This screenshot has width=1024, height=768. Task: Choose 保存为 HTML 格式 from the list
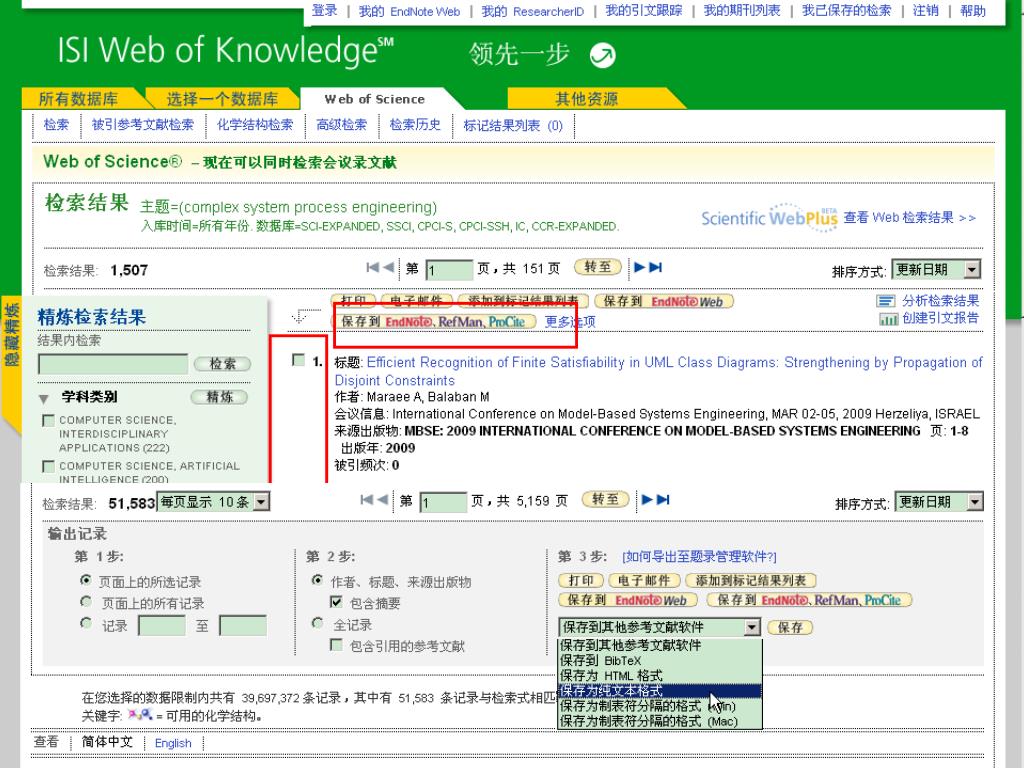click(x=660, y=675)
